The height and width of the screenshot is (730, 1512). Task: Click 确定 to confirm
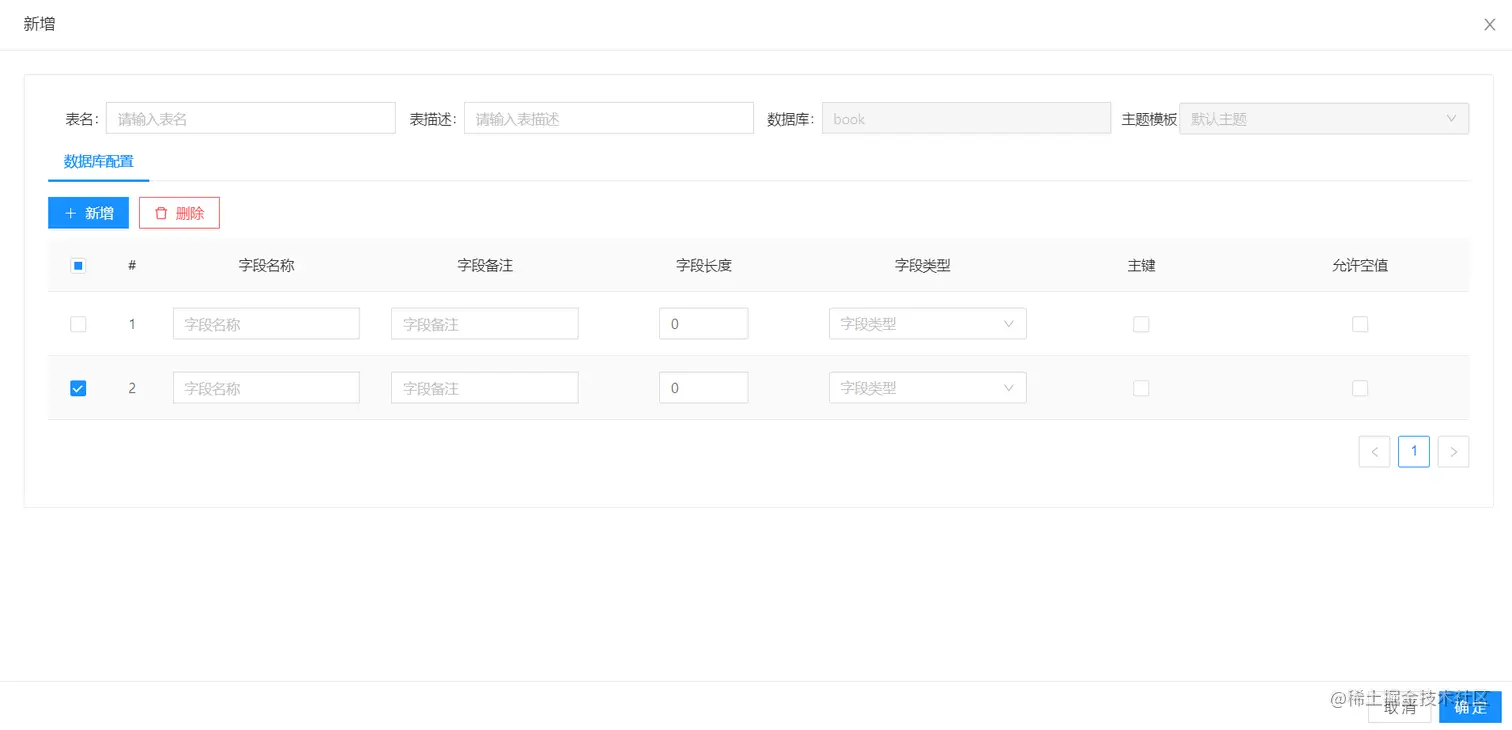(1470, 706)
